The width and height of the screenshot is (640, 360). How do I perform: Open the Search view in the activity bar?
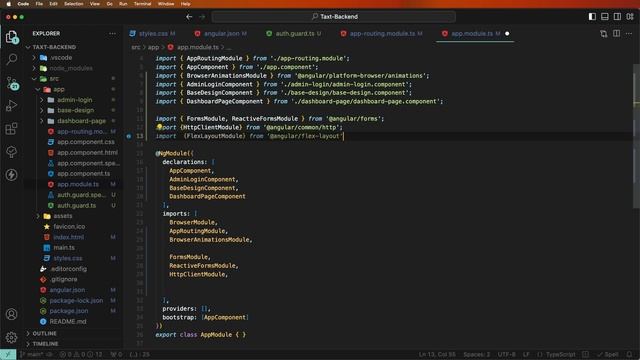(11, 60)
